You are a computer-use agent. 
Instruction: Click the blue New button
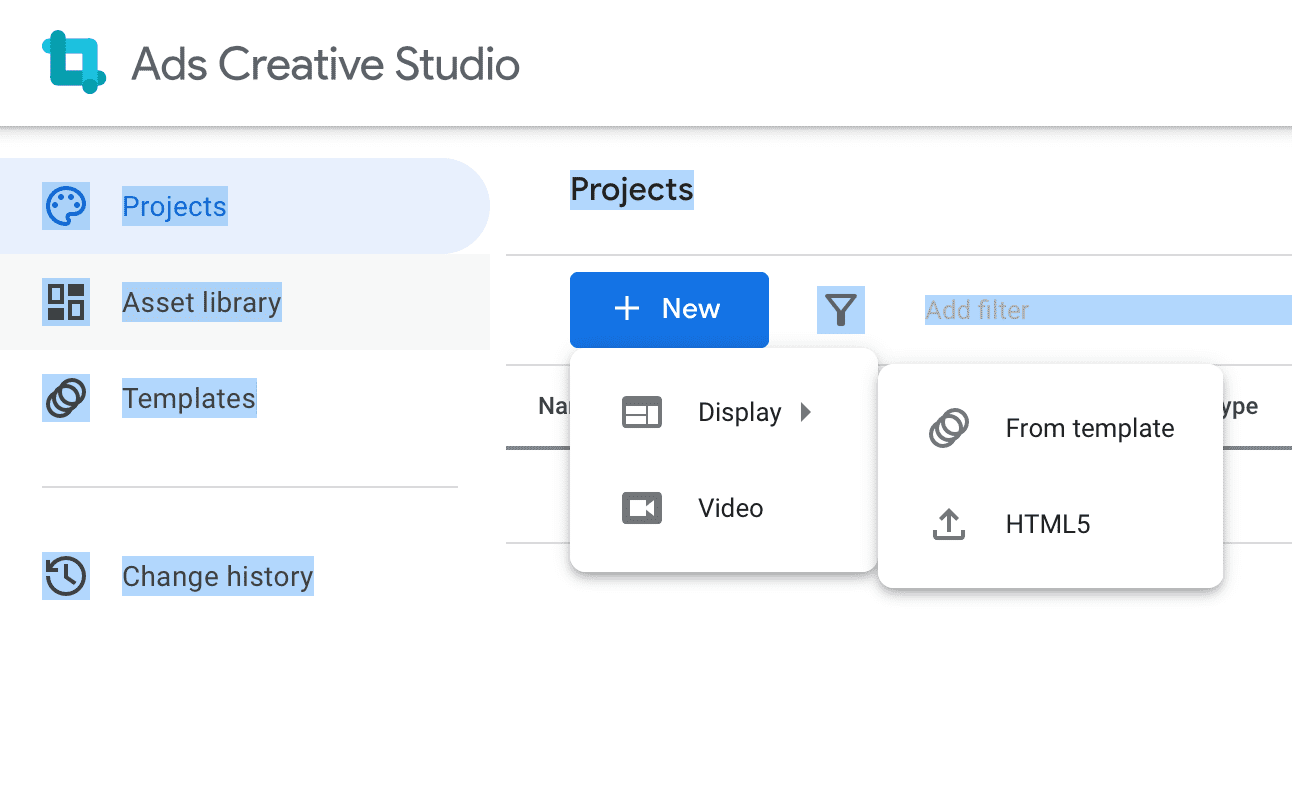(669, 310)
